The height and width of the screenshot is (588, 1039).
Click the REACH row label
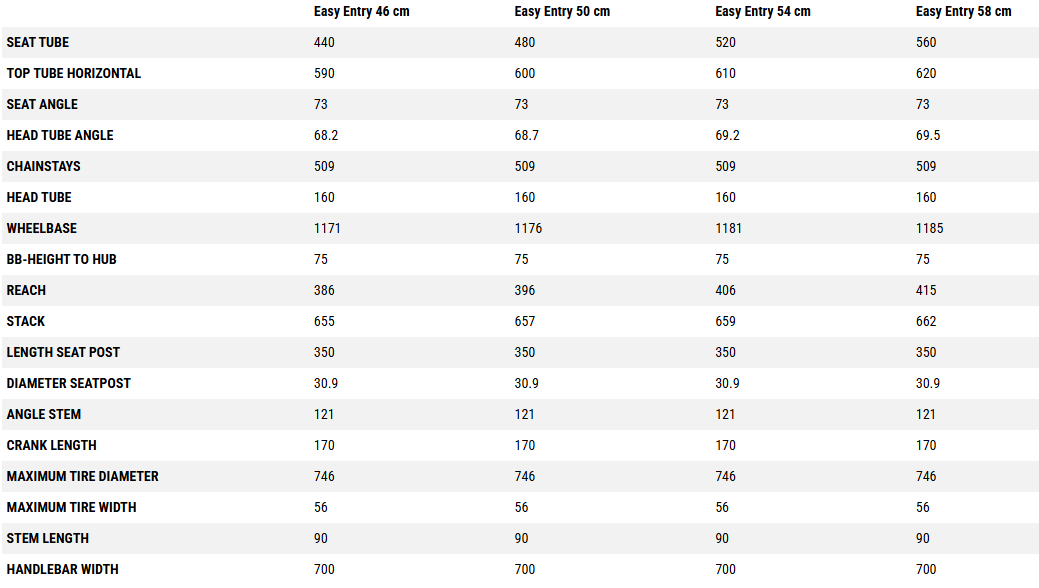click(x=27, y=291)
